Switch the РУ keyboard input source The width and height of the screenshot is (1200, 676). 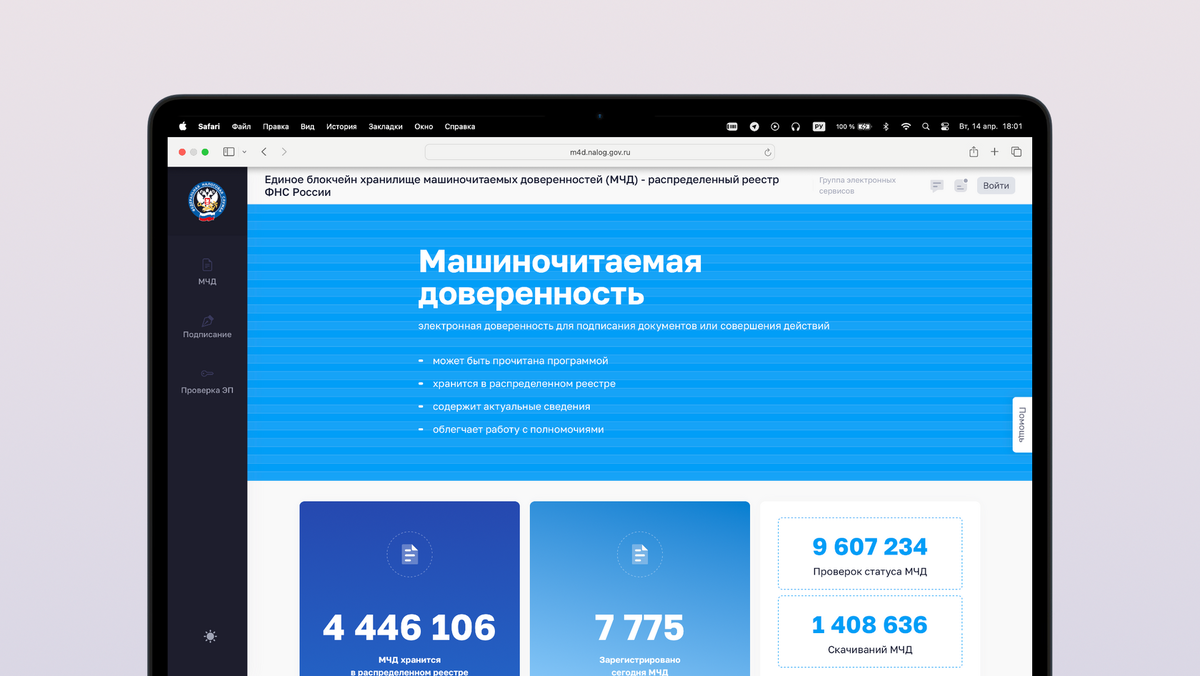[x=819, y=127]
